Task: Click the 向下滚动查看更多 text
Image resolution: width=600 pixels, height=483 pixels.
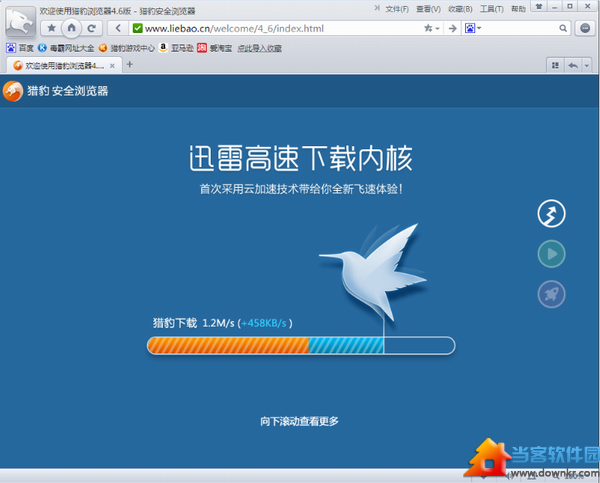Action: (299, 421)
